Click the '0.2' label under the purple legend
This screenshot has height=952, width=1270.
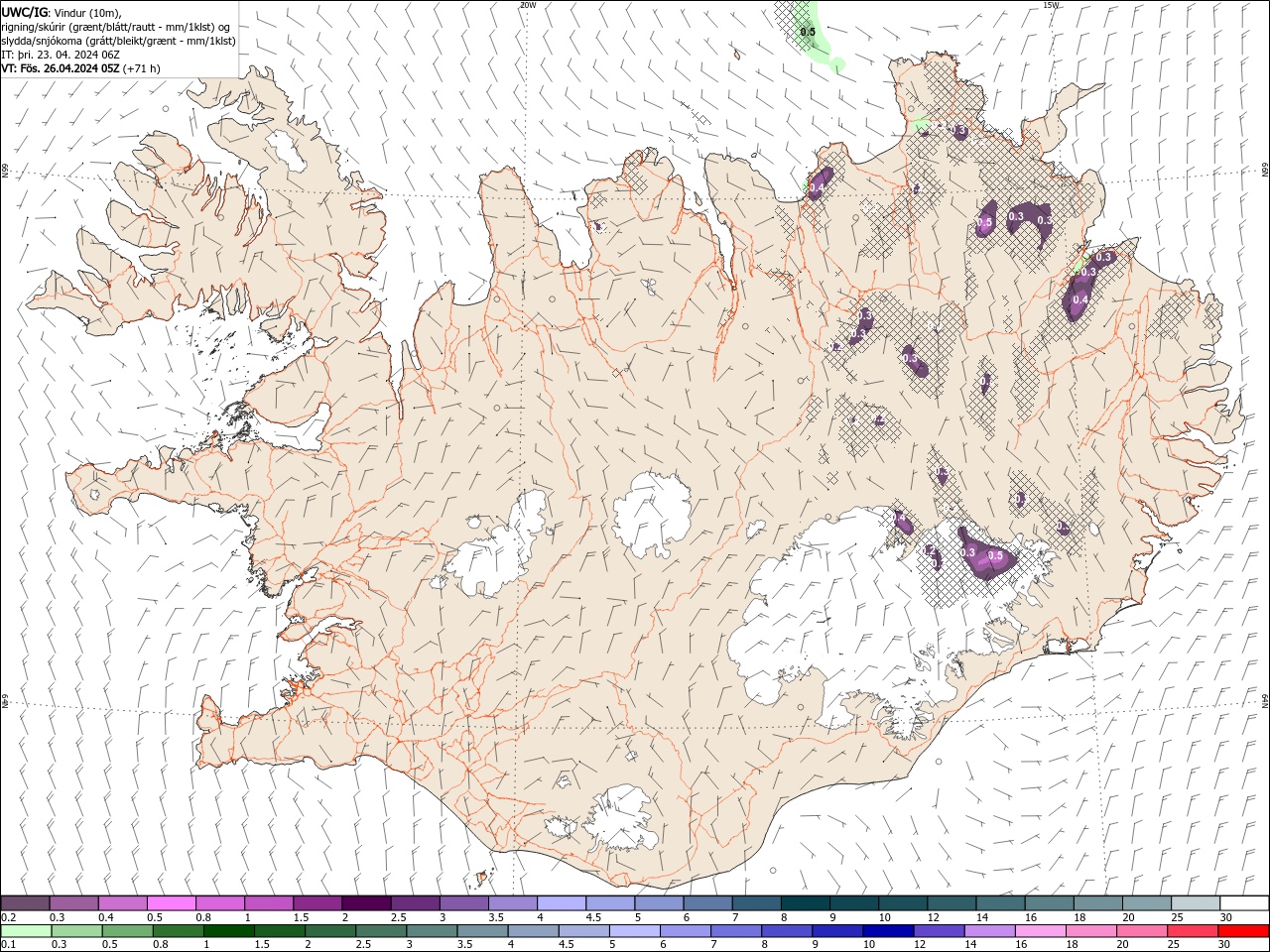click(8, 917)
